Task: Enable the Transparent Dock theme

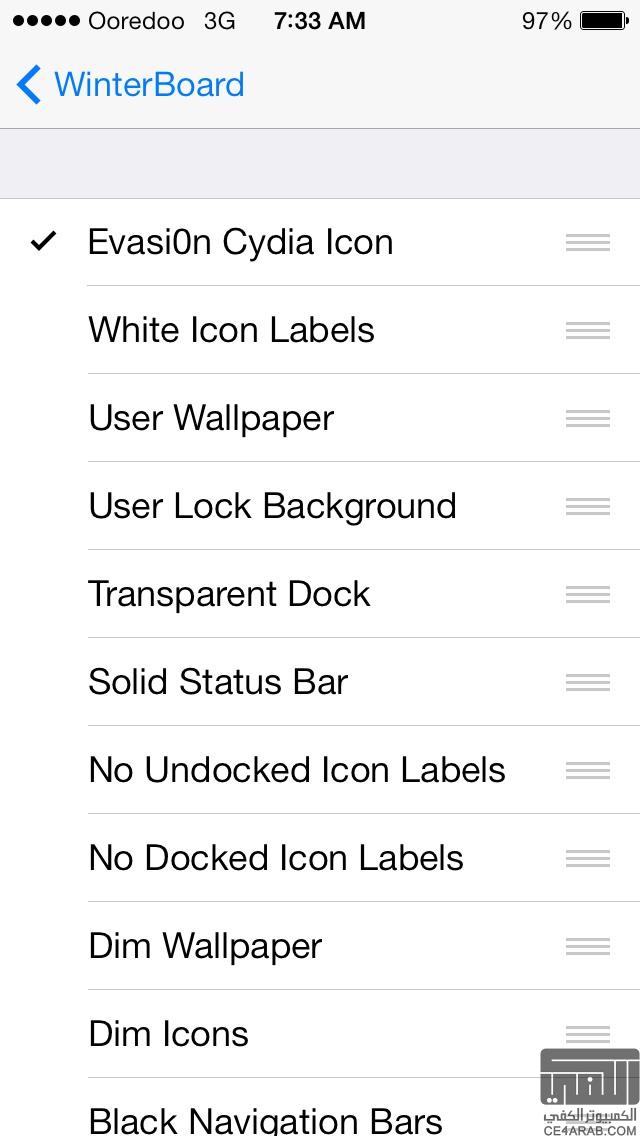Action: [x=229, y=594]
